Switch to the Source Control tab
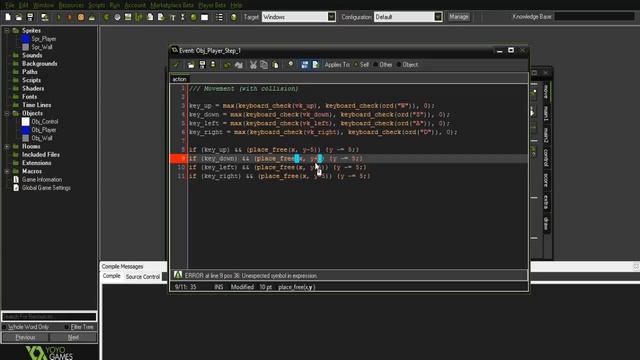The width and height of the screenshot is (640, 360). [143, 277]
